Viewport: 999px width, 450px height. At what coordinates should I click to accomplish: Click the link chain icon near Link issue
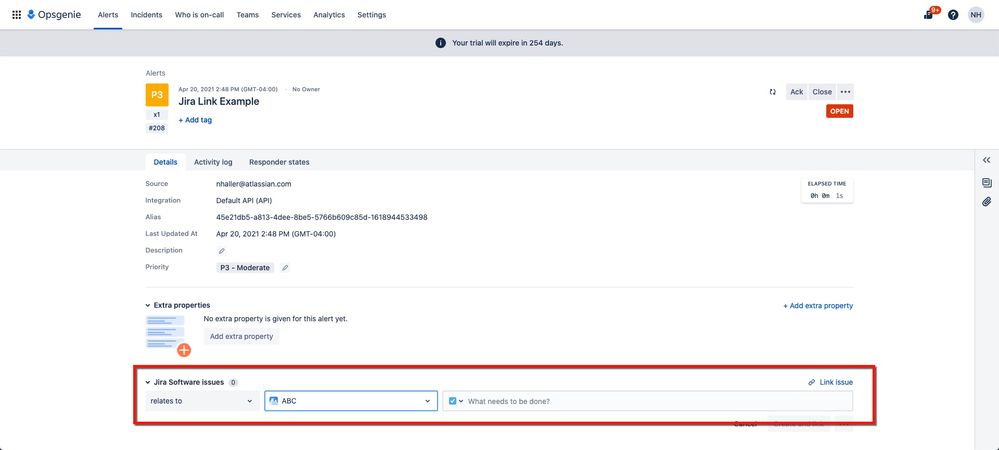[x=811, y=382]
